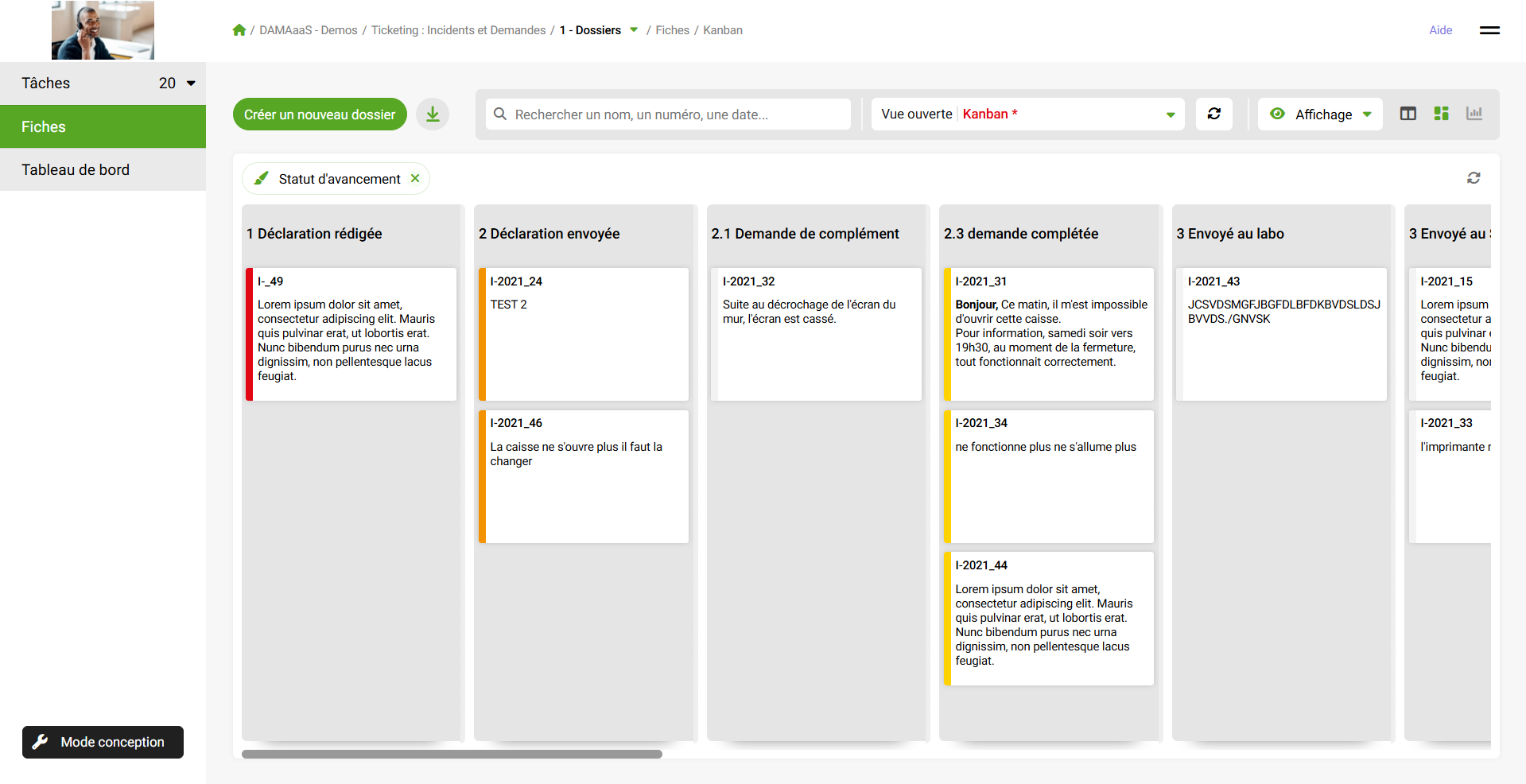Expand the Vue ouverte Kanban dropdown
1526x784 pixels.
1170,114
